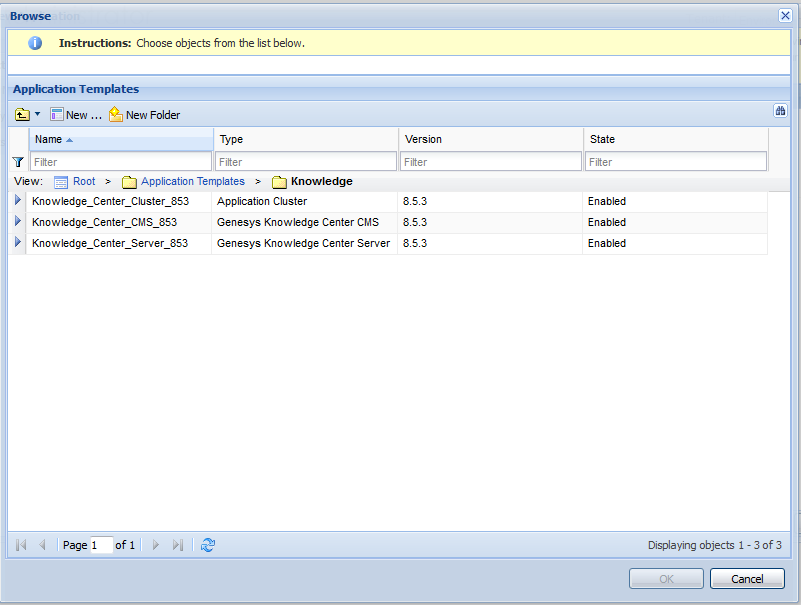Click the page number input box

click(101, 545)
